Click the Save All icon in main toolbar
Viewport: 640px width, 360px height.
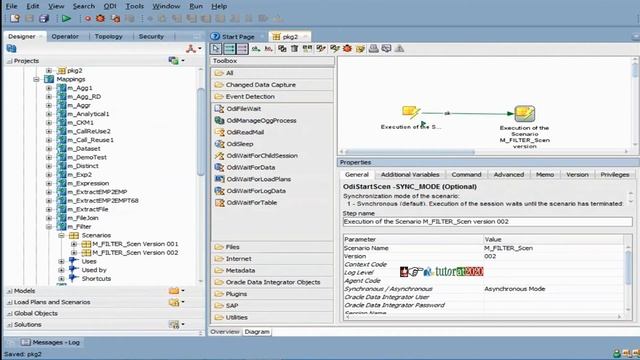pyautogui.click(x=44, y=18)
